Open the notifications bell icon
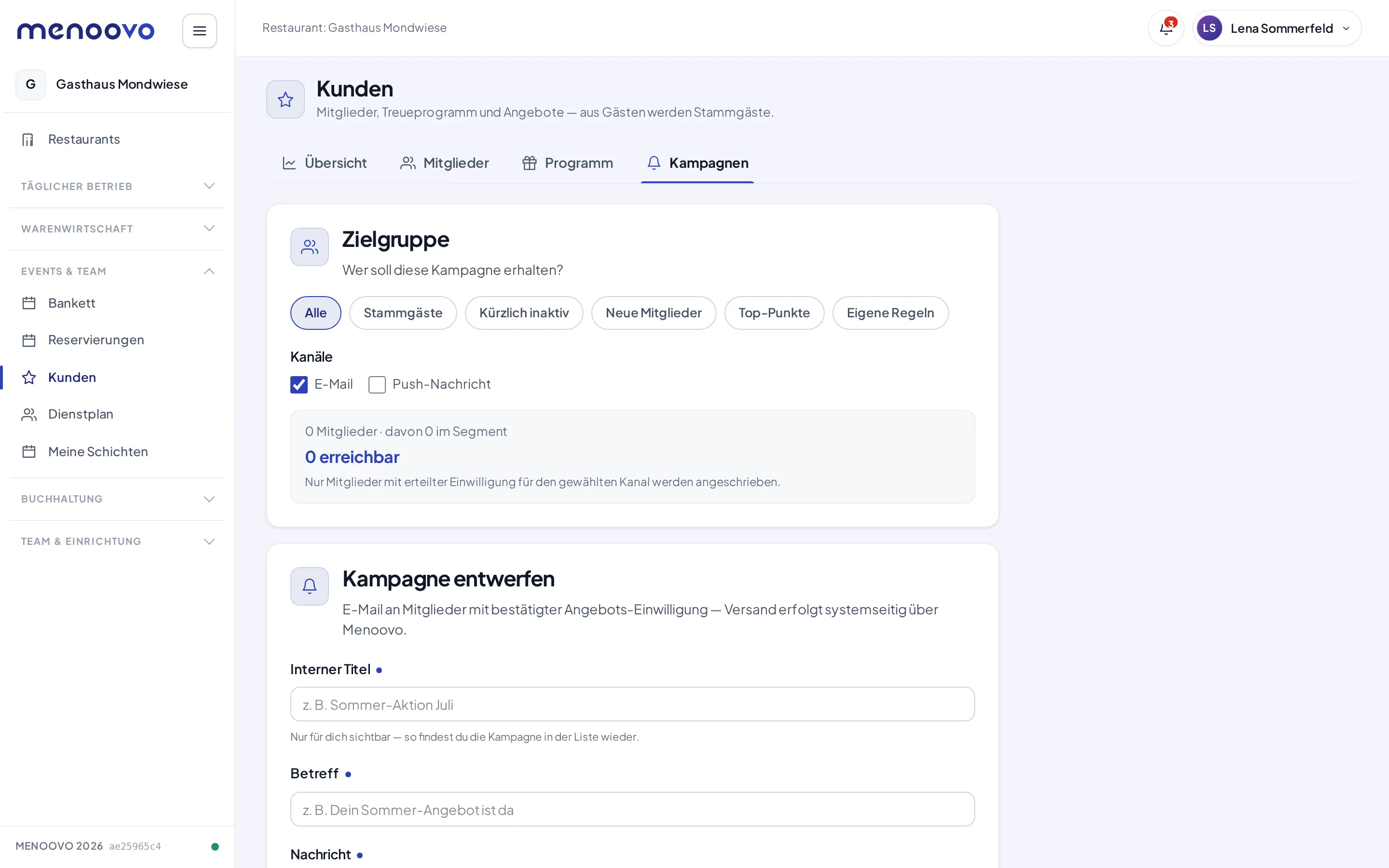 (x=1166, y=28)
